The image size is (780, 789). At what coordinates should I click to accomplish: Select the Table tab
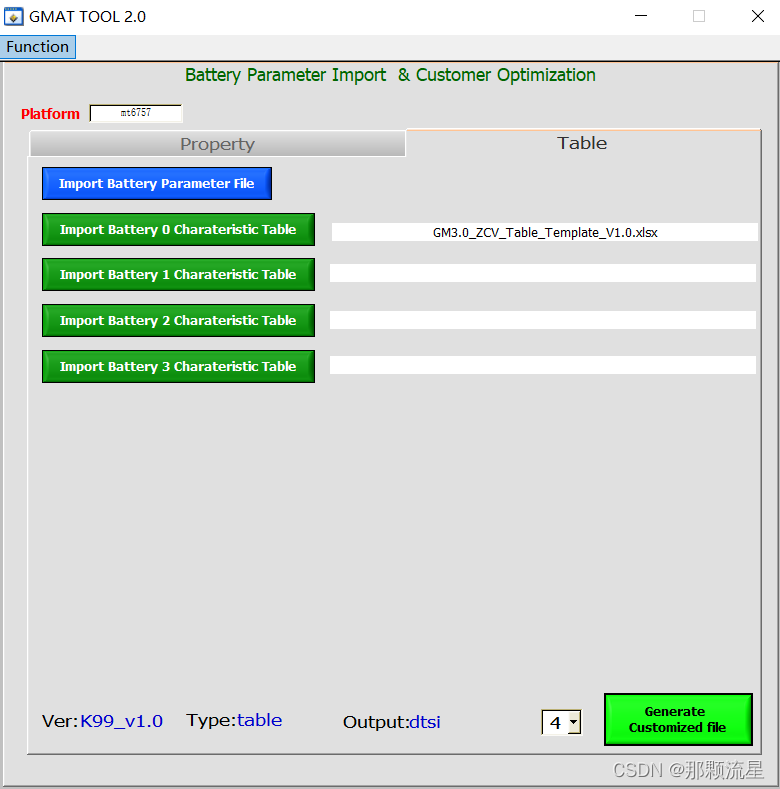coord(583,143)
